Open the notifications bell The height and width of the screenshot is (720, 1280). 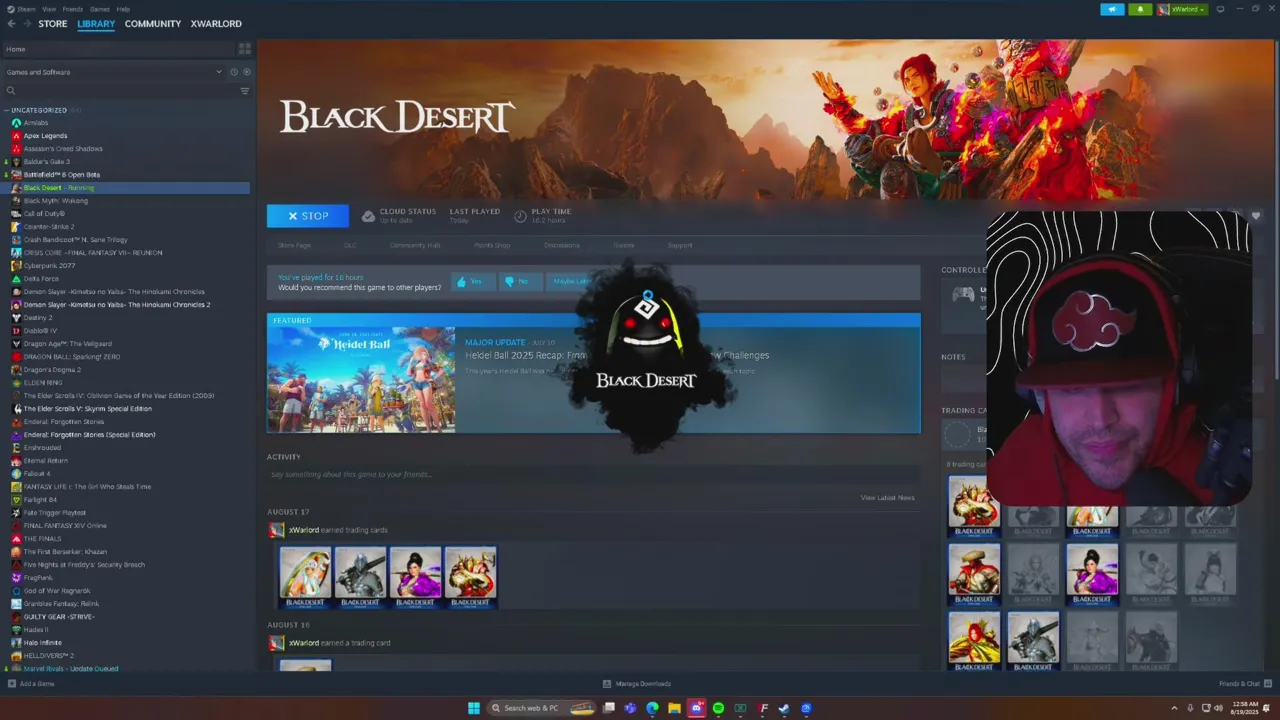click(x=1140, y=9)
